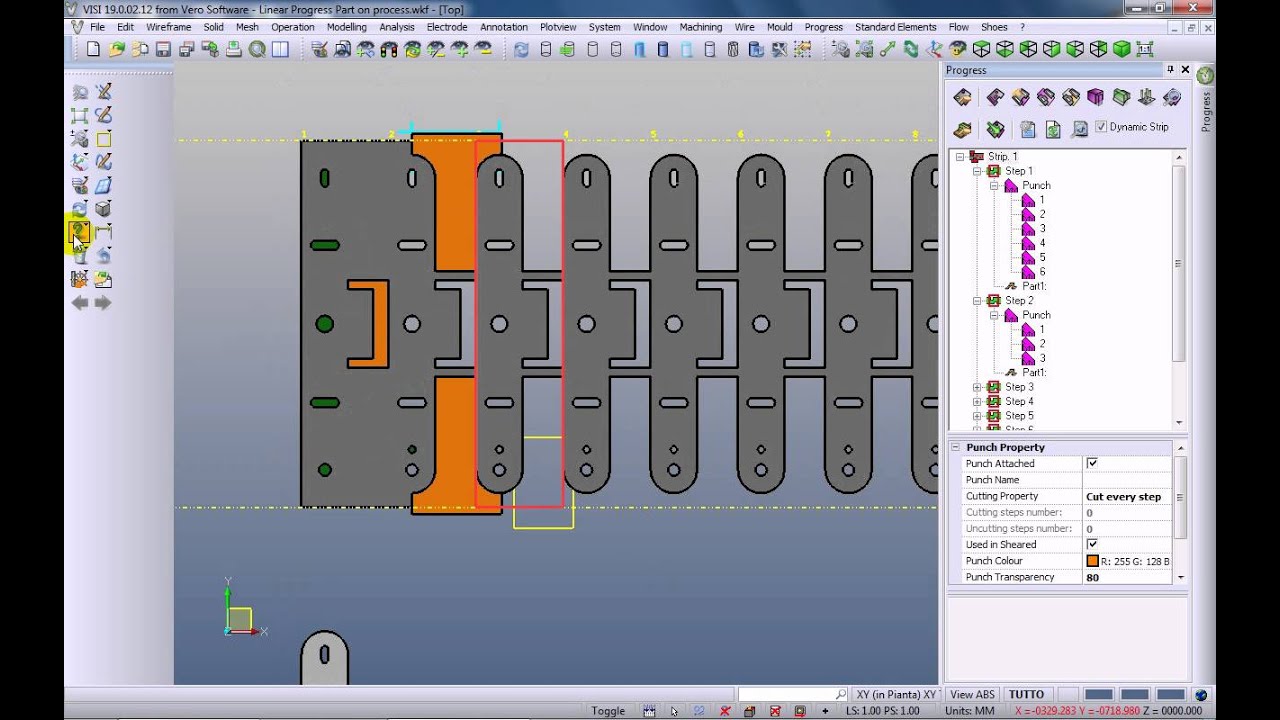Image resolution: width=1280 pixels, height=720 pixels.
Task: Click the green diagonal arrow measure icon
Action: [887, 49]
